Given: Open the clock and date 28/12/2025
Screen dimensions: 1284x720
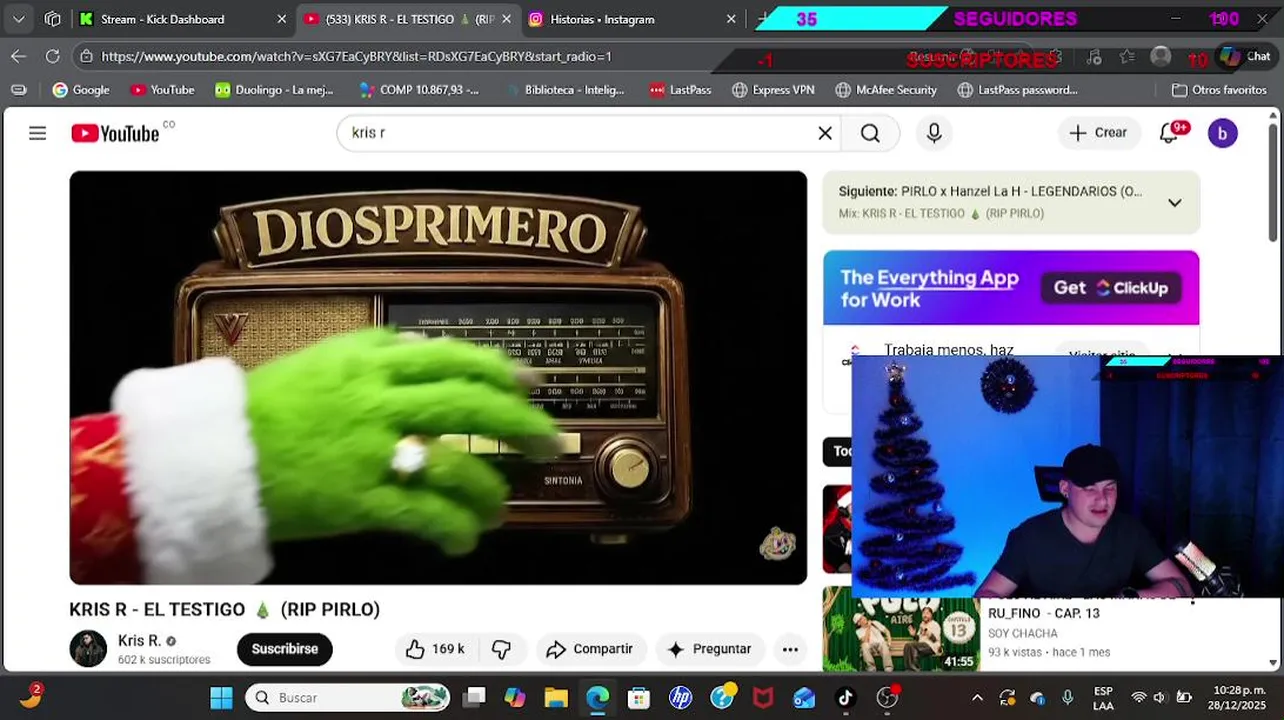Looking at the screenshot, I should click(1238, 698).
